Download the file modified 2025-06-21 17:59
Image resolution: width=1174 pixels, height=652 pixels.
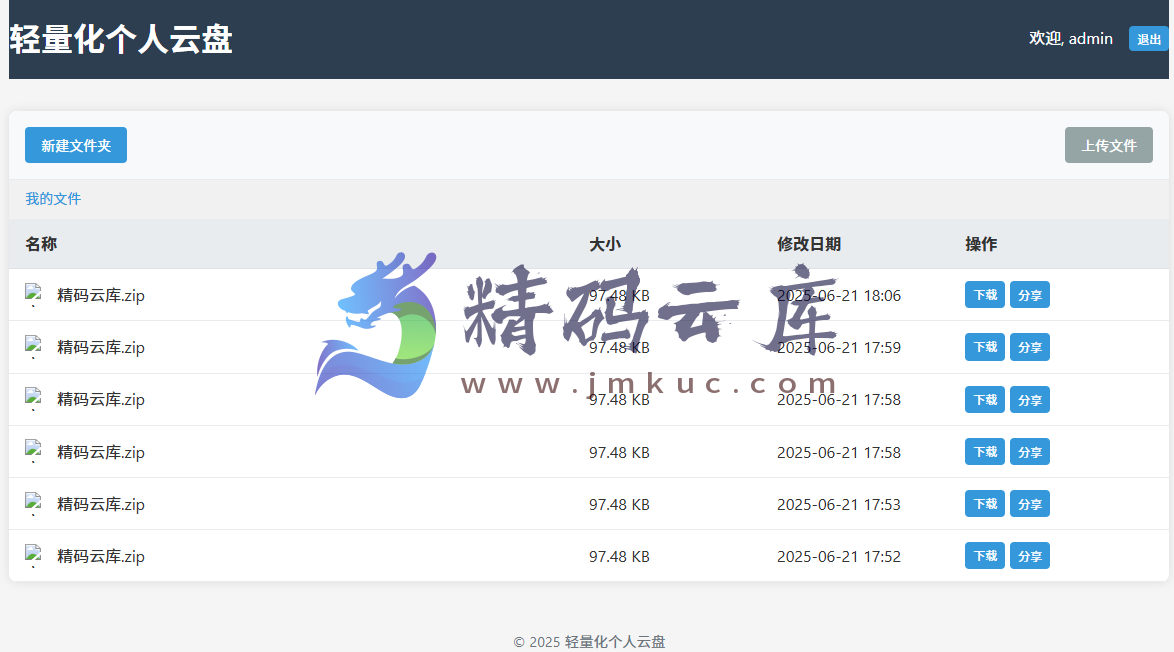click(985, 347)
